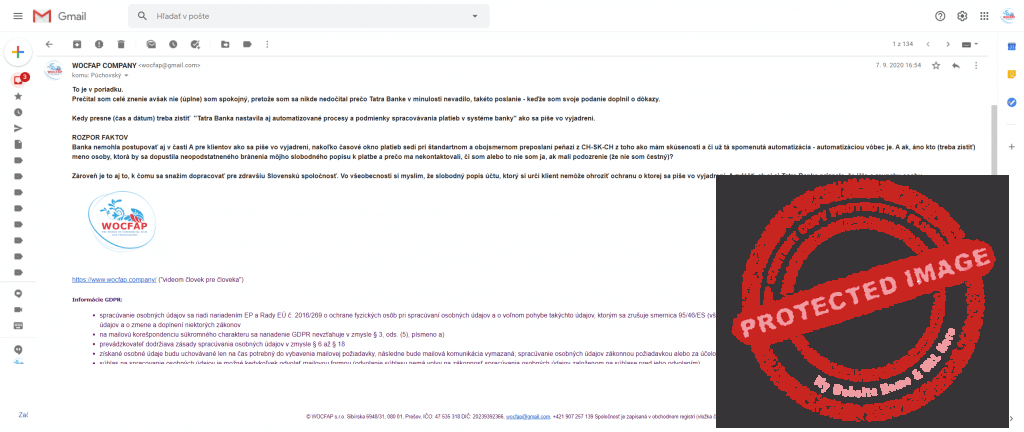Open Sent mail in sidebar
1024x432 pixels.
tap(18, 128)
